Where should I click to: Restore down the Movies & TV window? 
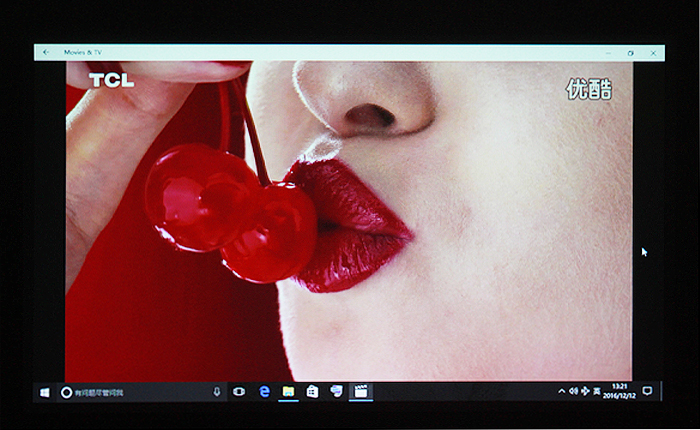point(630,52)
